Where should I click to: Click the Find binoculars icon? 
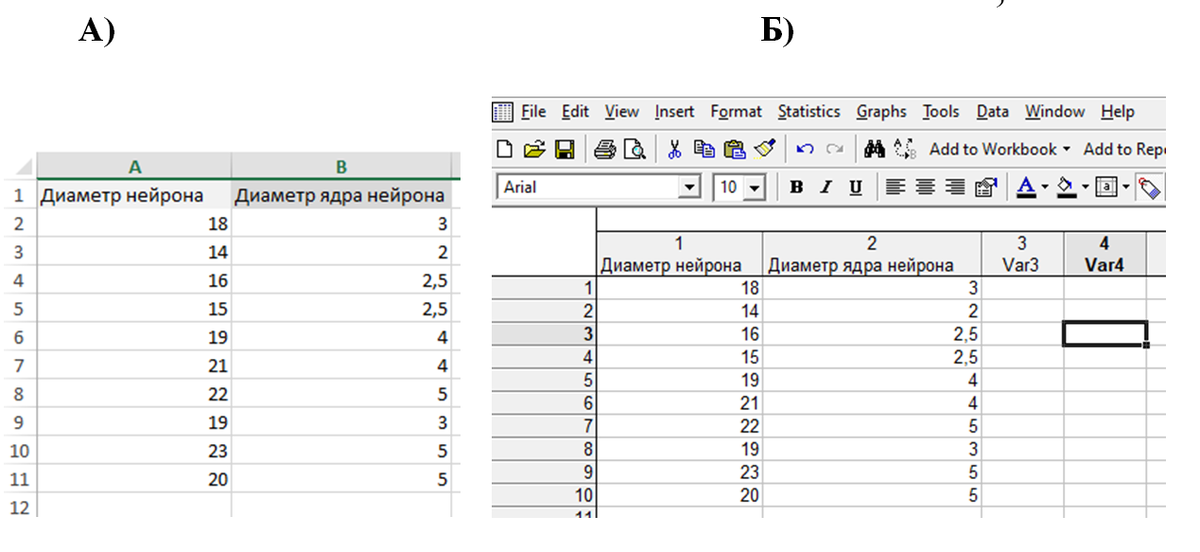875,150
